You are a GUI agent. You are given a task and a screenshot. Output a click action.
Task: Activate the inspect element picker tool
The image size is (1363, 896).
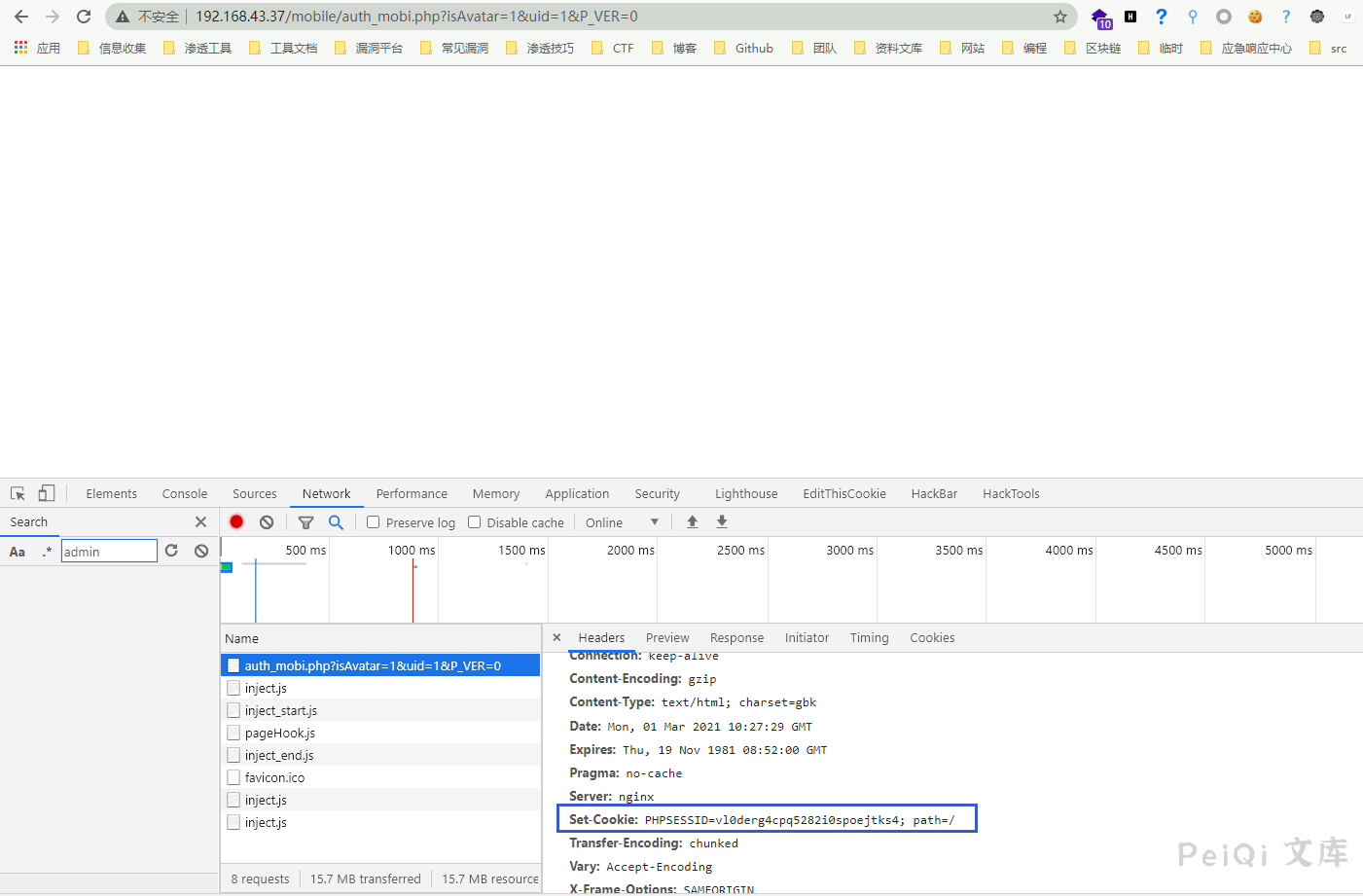coord(18,493)
